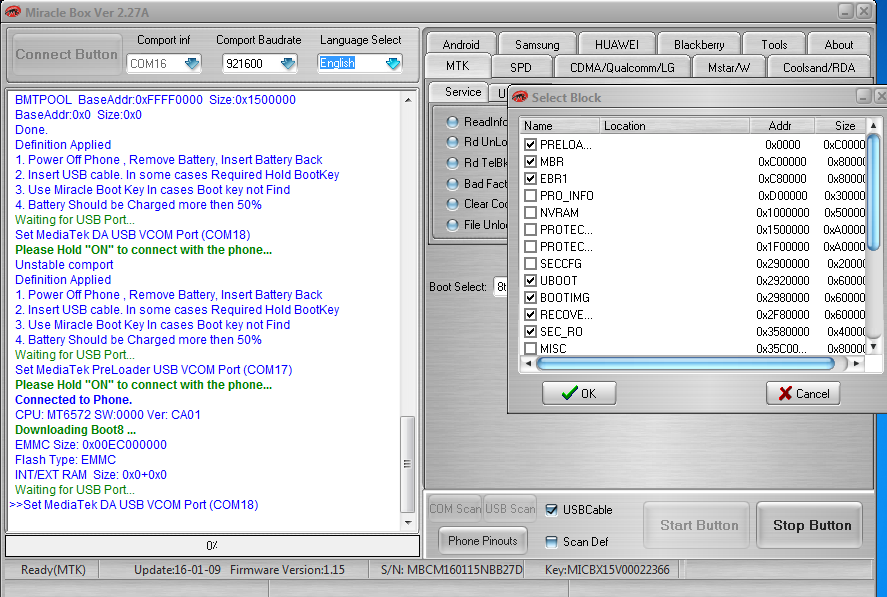
Task: Click the block list vertical scrollbar thumb
Action: 873,191
